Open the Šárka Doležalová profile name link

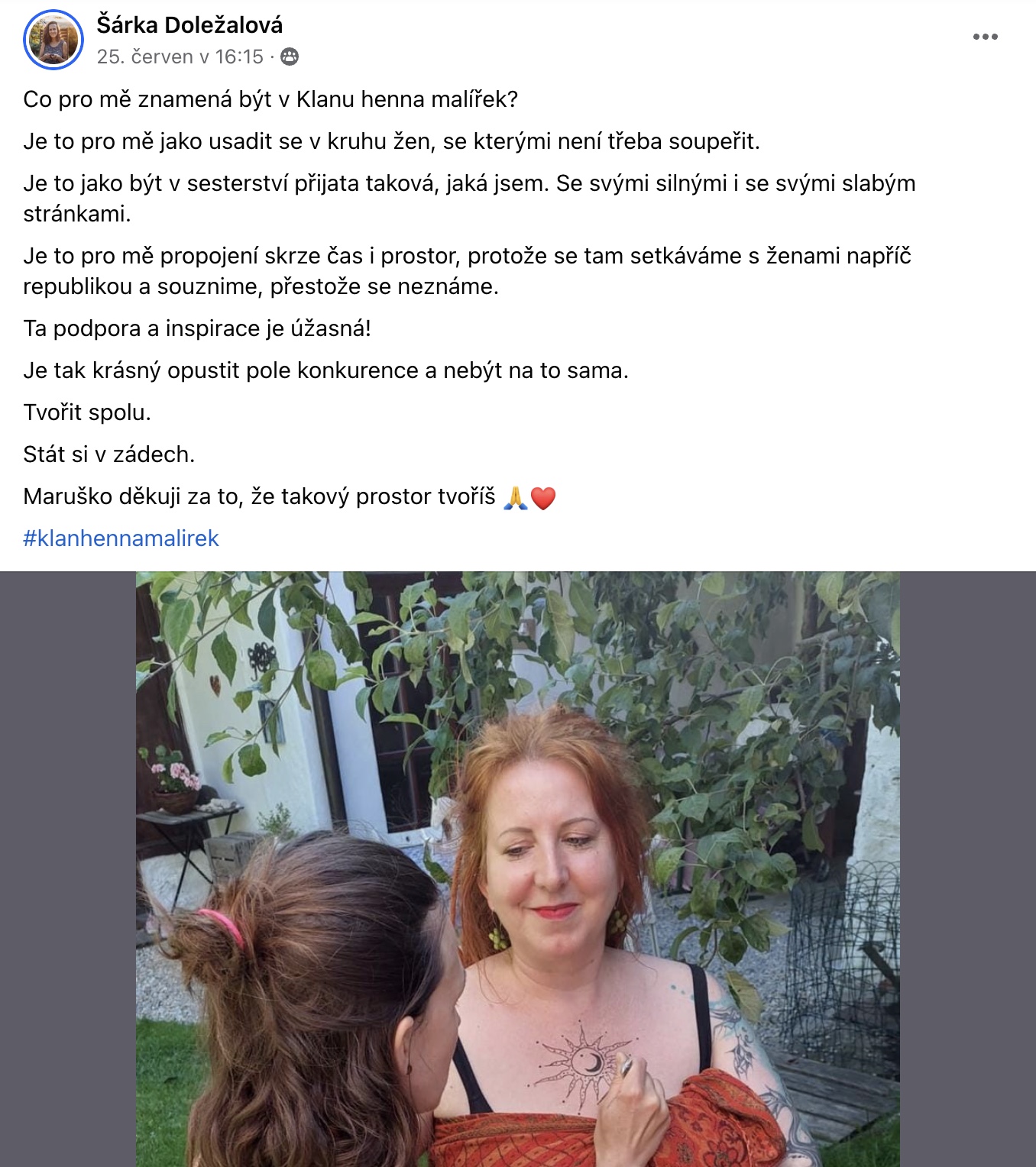(x=189, y=24)
